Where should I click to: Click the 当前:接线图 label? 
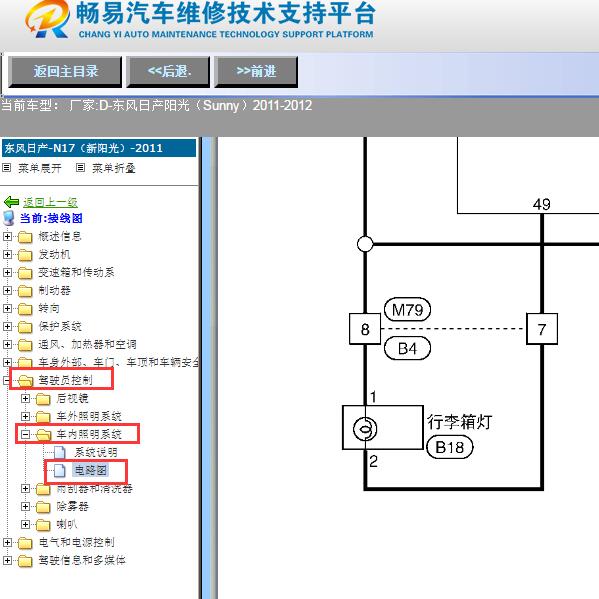51,218
